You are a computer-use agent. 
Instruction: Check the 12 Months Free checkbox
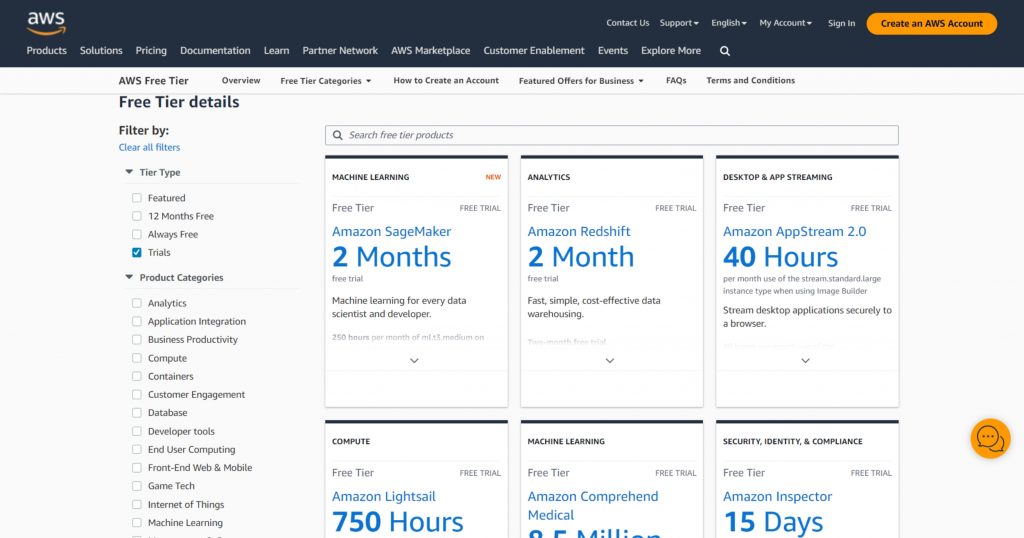[136, 216]
